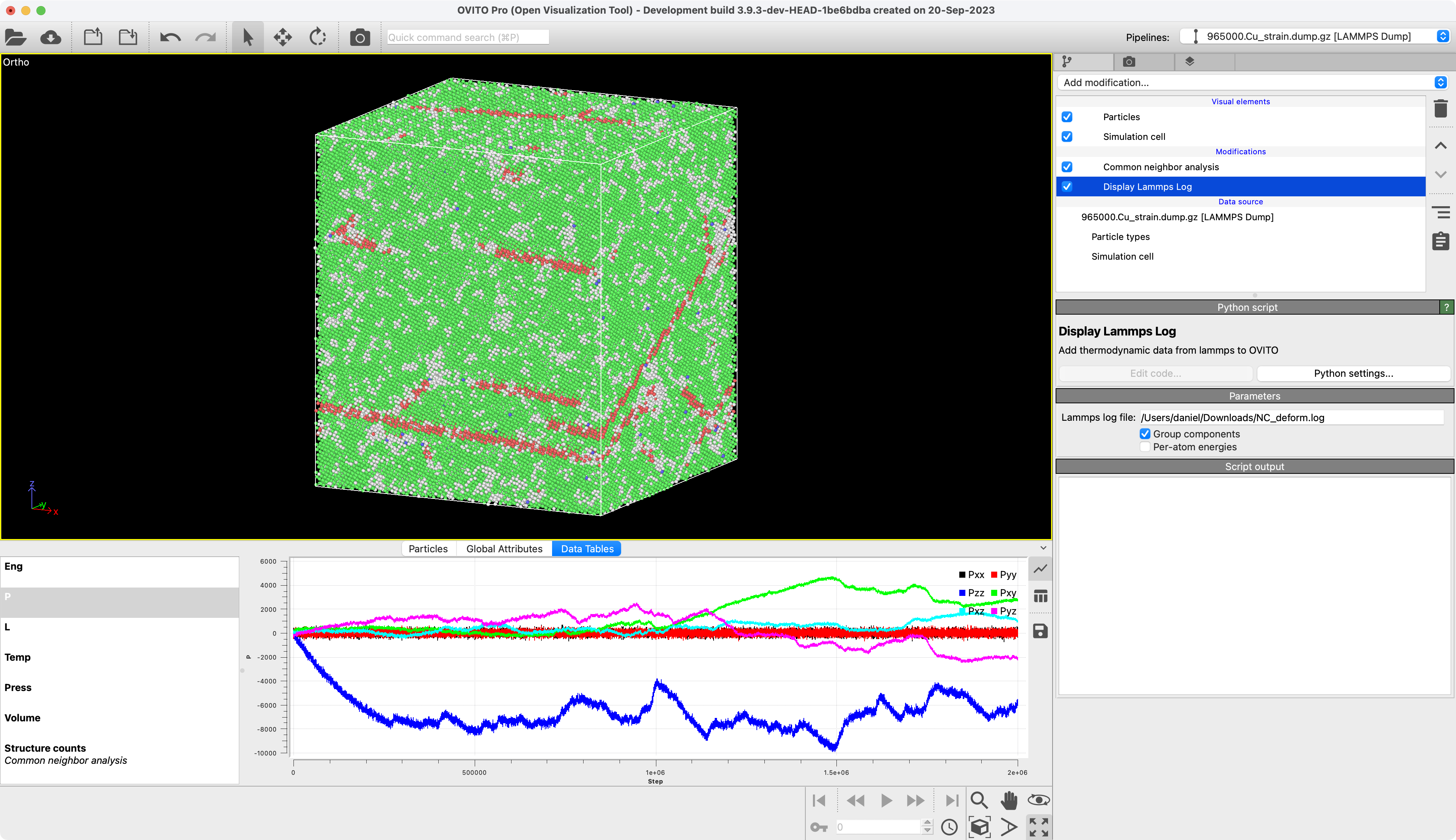Uncheck Common neighbor analysis modifier

coord(1067,167)
